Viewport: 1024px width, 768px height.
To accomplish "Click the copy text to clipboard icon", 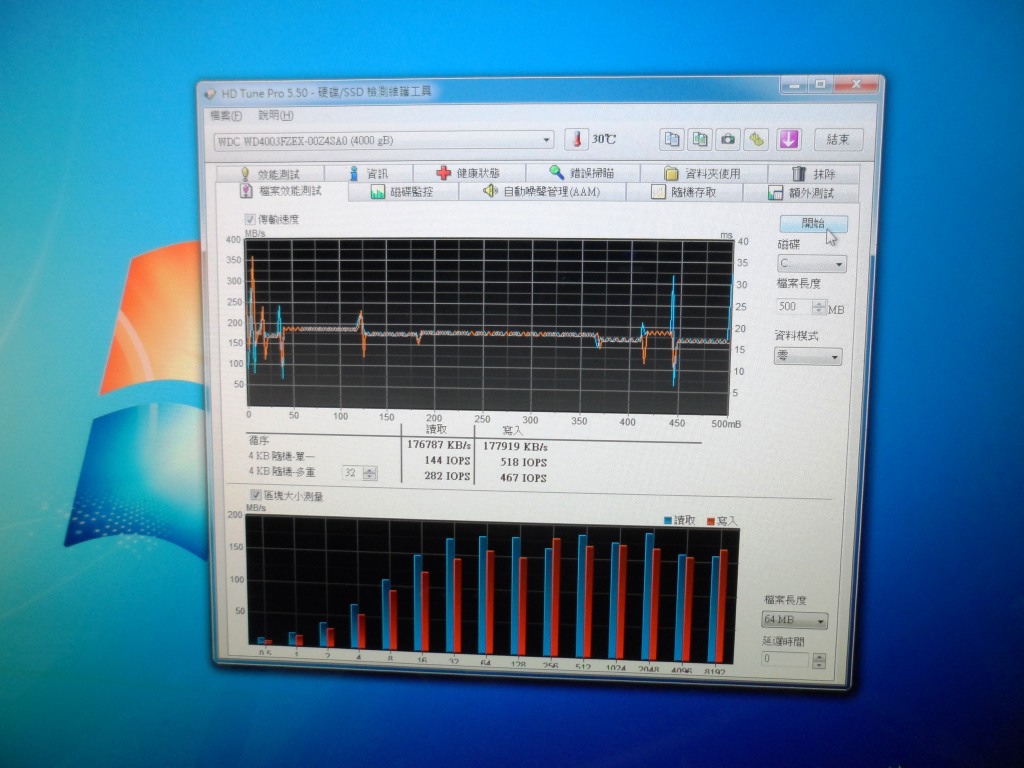I will [671, 138].
